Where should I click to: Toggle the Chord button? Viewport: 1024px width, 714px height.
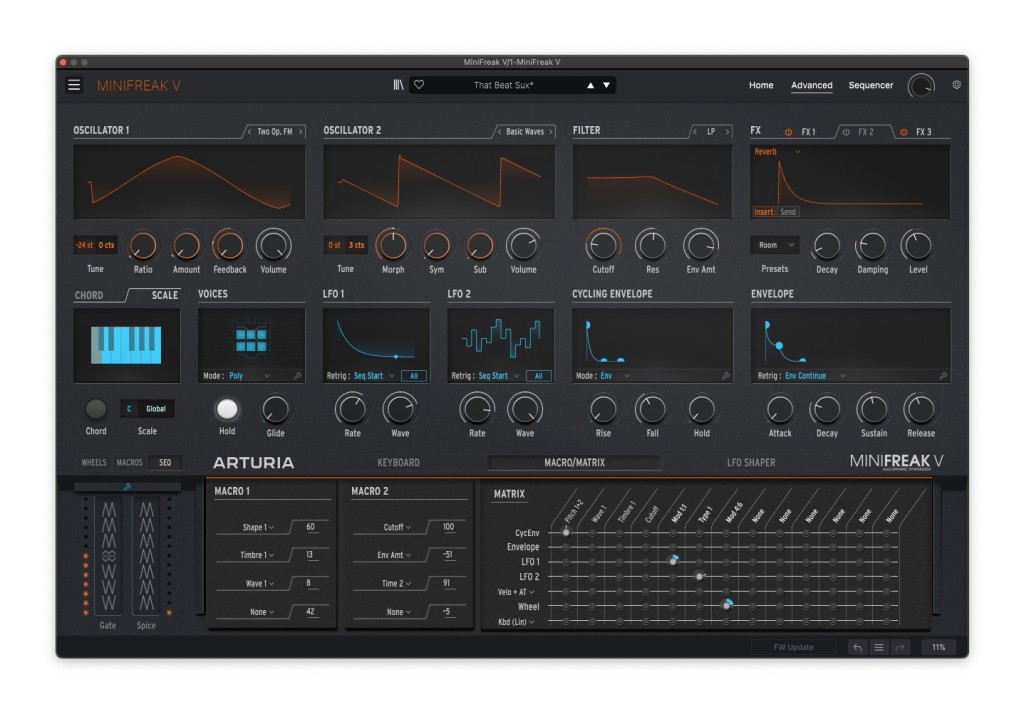(x=96, y=409)
